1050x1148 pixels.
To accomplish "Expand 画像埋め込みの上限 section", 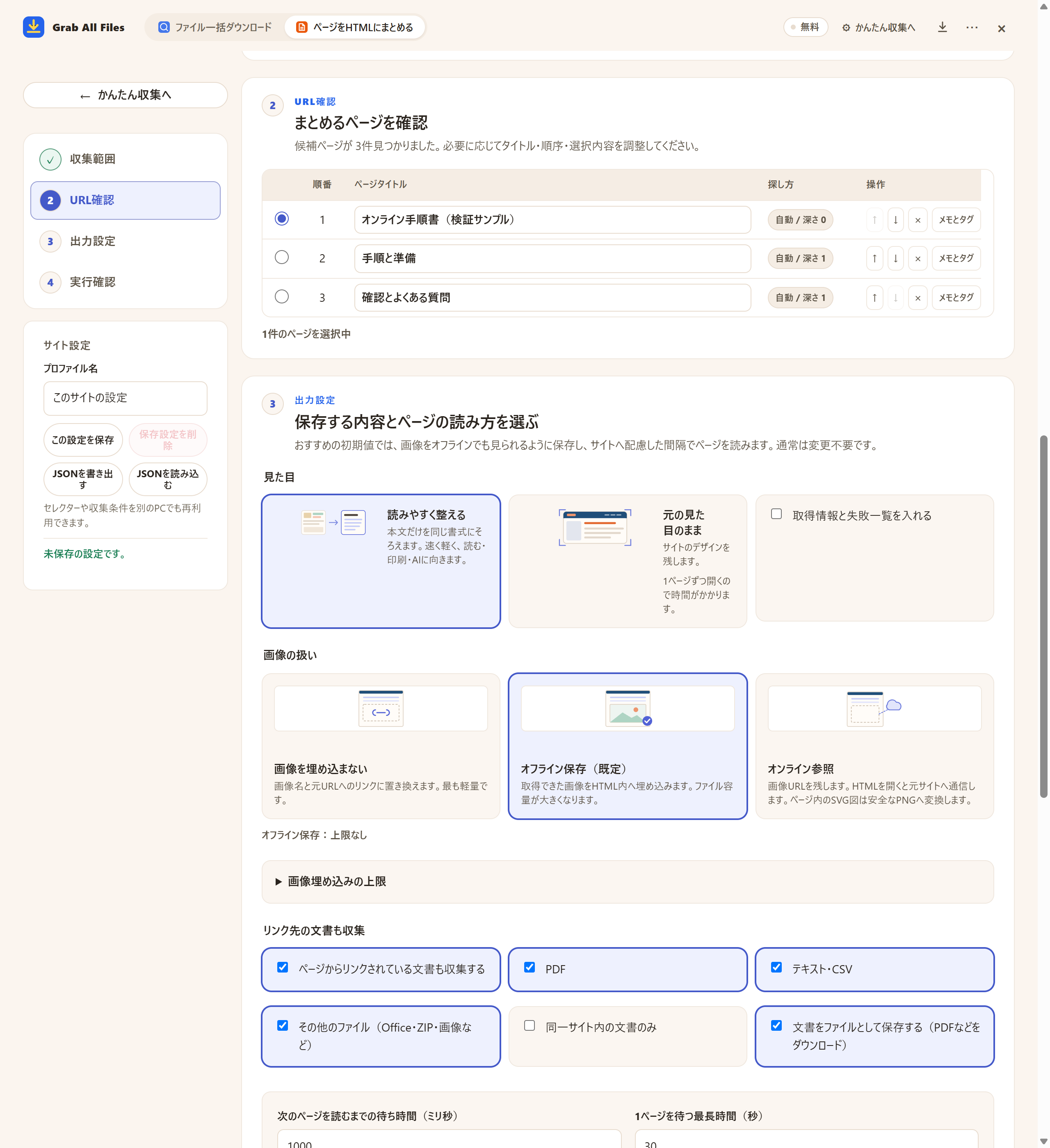I will (627, 881).
